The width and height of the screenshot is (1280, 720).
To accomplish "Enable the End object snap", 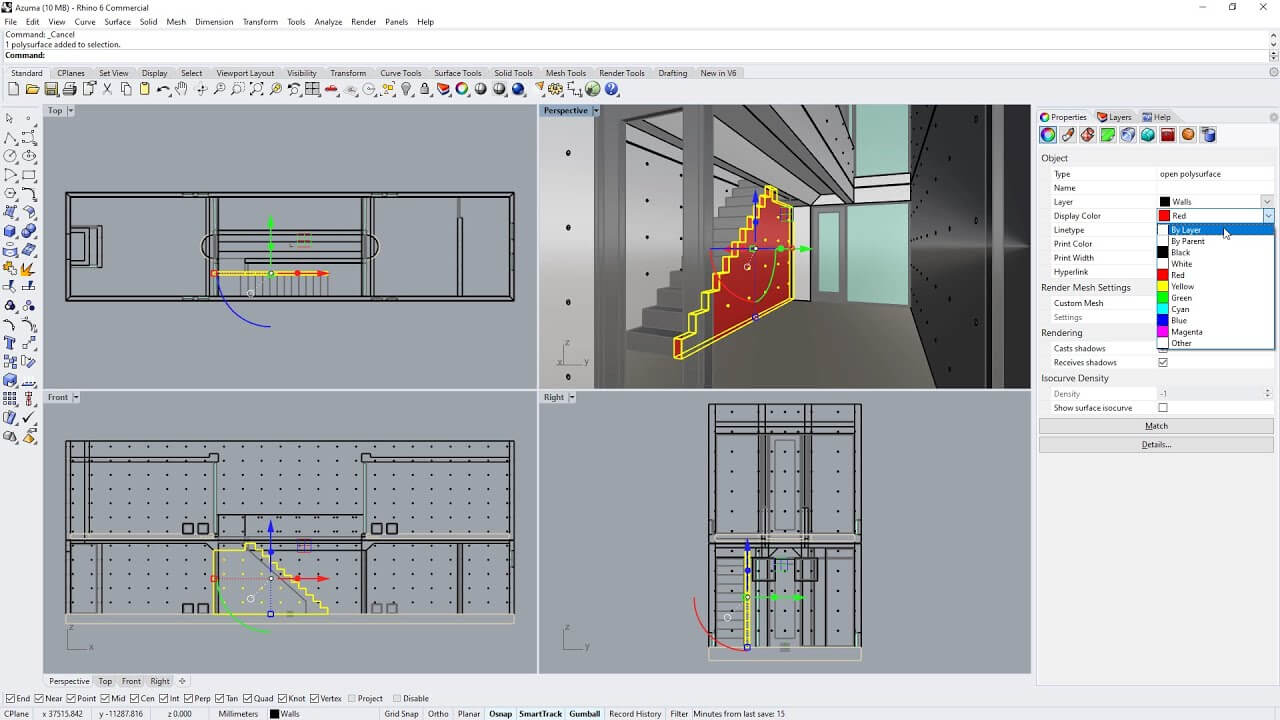I will pyautogui.click(x=11, y=698).
